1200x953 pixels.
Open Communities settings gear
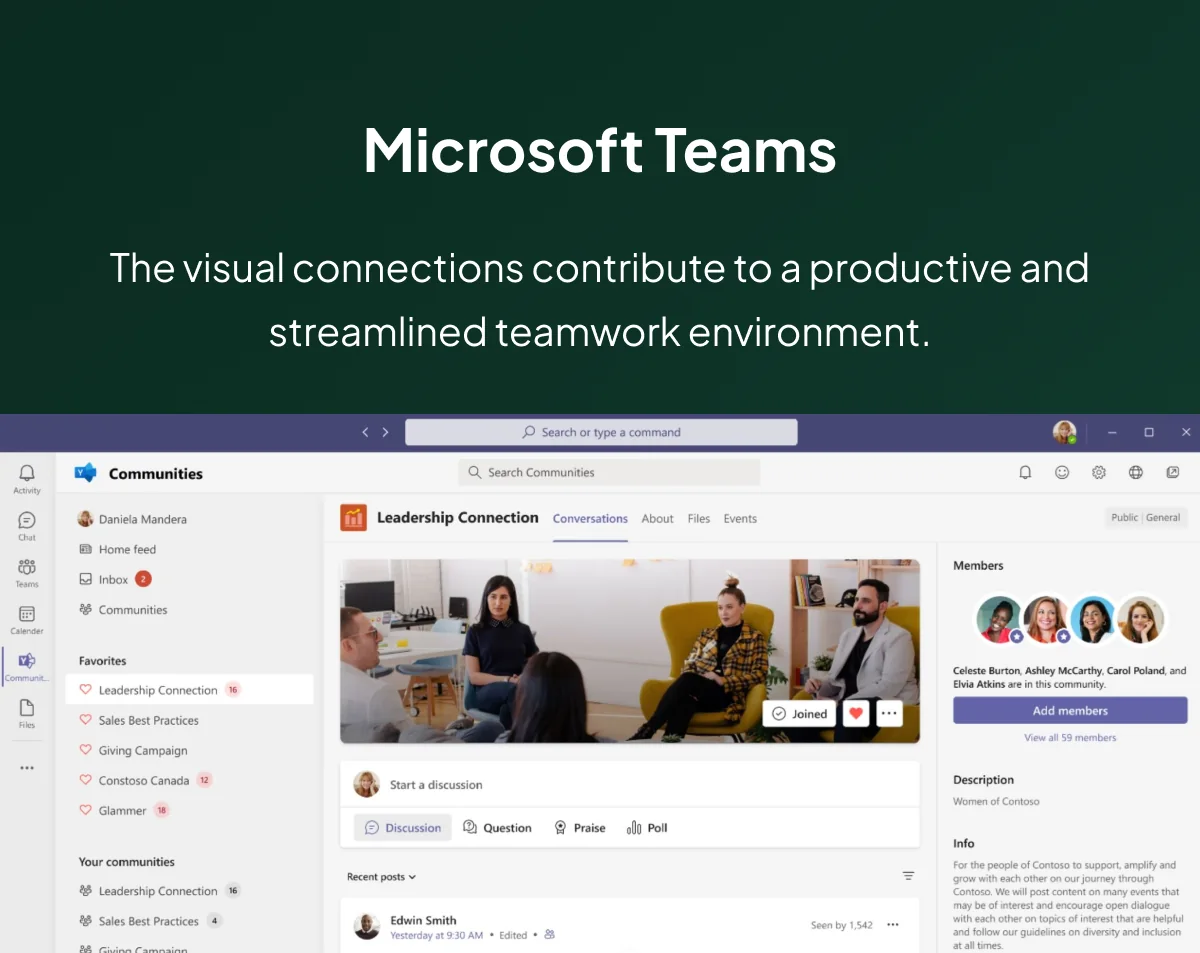tap(1099, 472)
